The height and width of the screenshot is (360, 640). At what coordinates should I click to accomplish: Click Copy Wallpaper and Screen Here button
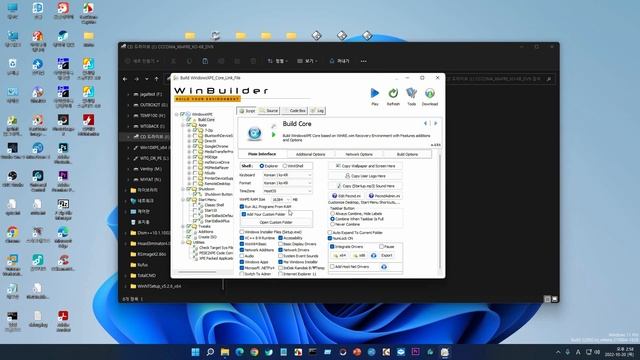(x=365, y=166)
